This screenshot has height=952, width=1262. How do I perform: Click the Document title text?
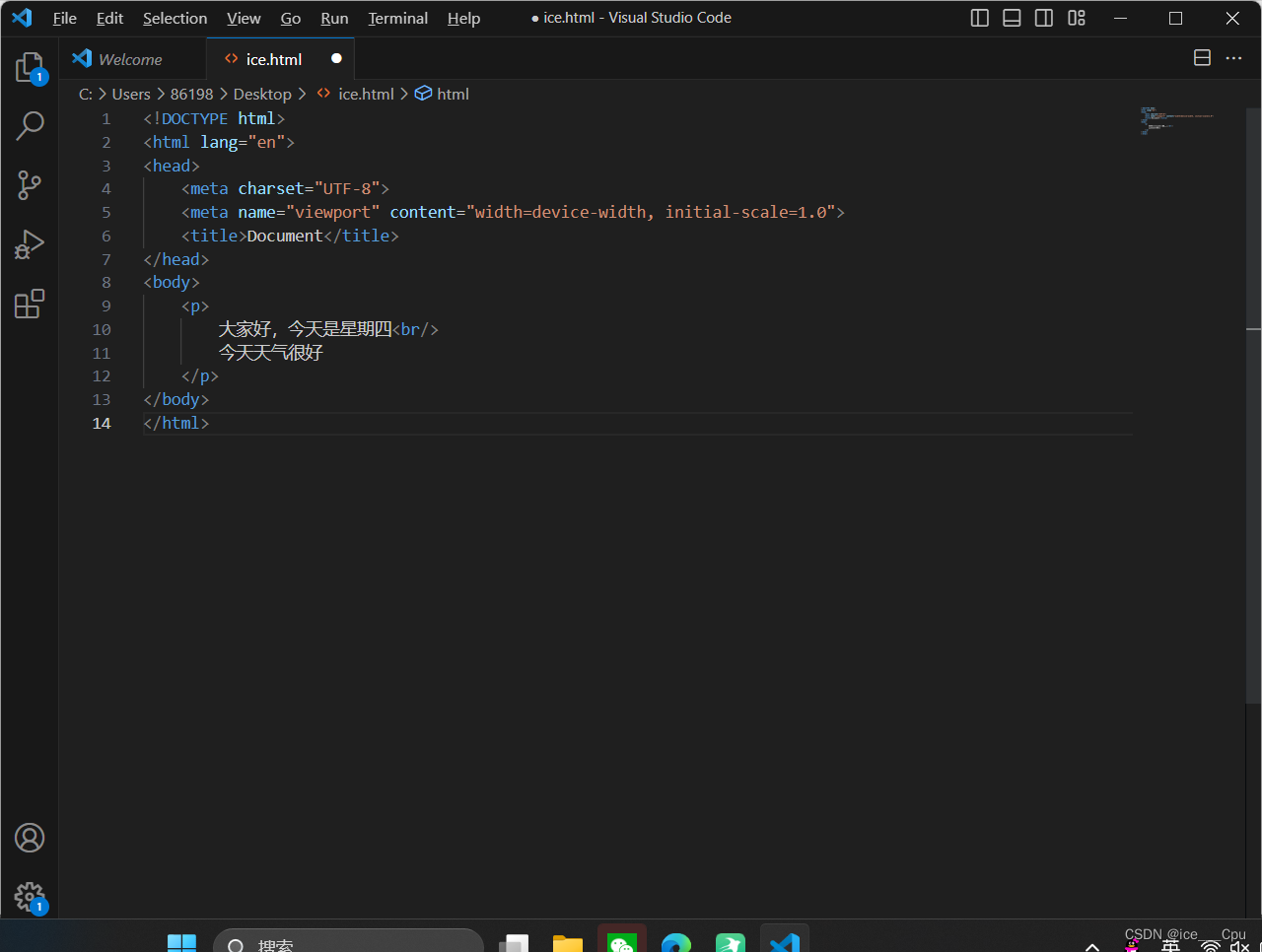click(x=285, y=236)
